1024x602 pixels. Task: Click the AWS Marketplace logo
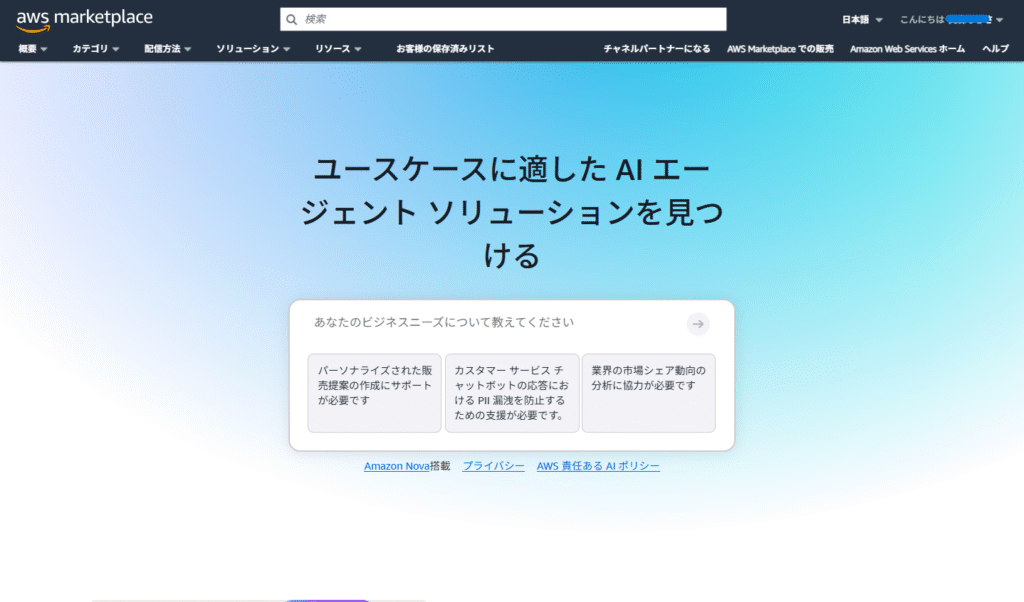[x=84, y=20]
